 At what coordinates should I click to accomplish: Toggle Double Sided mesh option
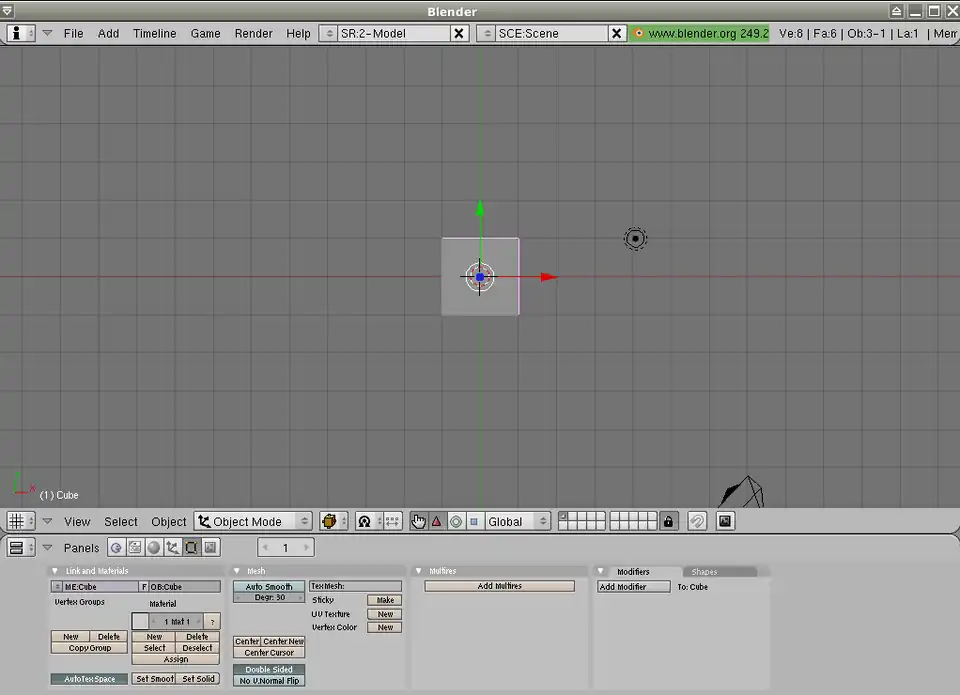pyautogui.click(x=269, y=669)
